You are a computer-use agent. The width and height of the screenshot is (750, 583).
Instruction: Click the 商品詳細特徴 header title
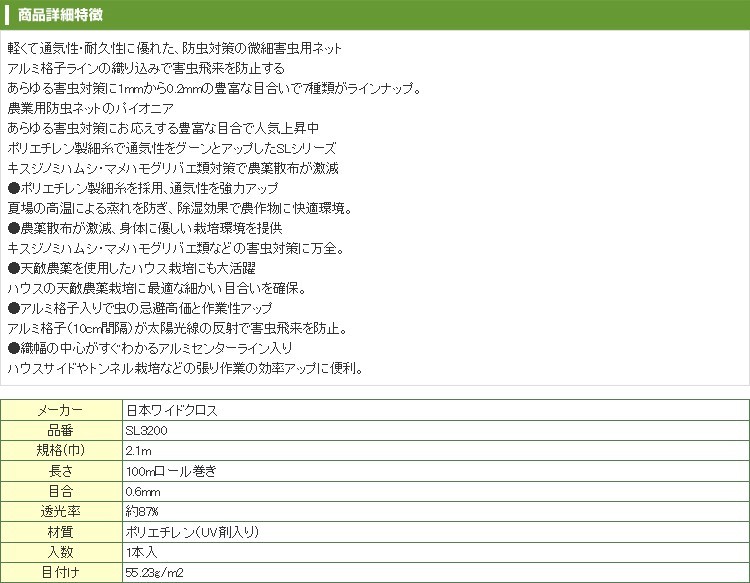coord(60,15)
